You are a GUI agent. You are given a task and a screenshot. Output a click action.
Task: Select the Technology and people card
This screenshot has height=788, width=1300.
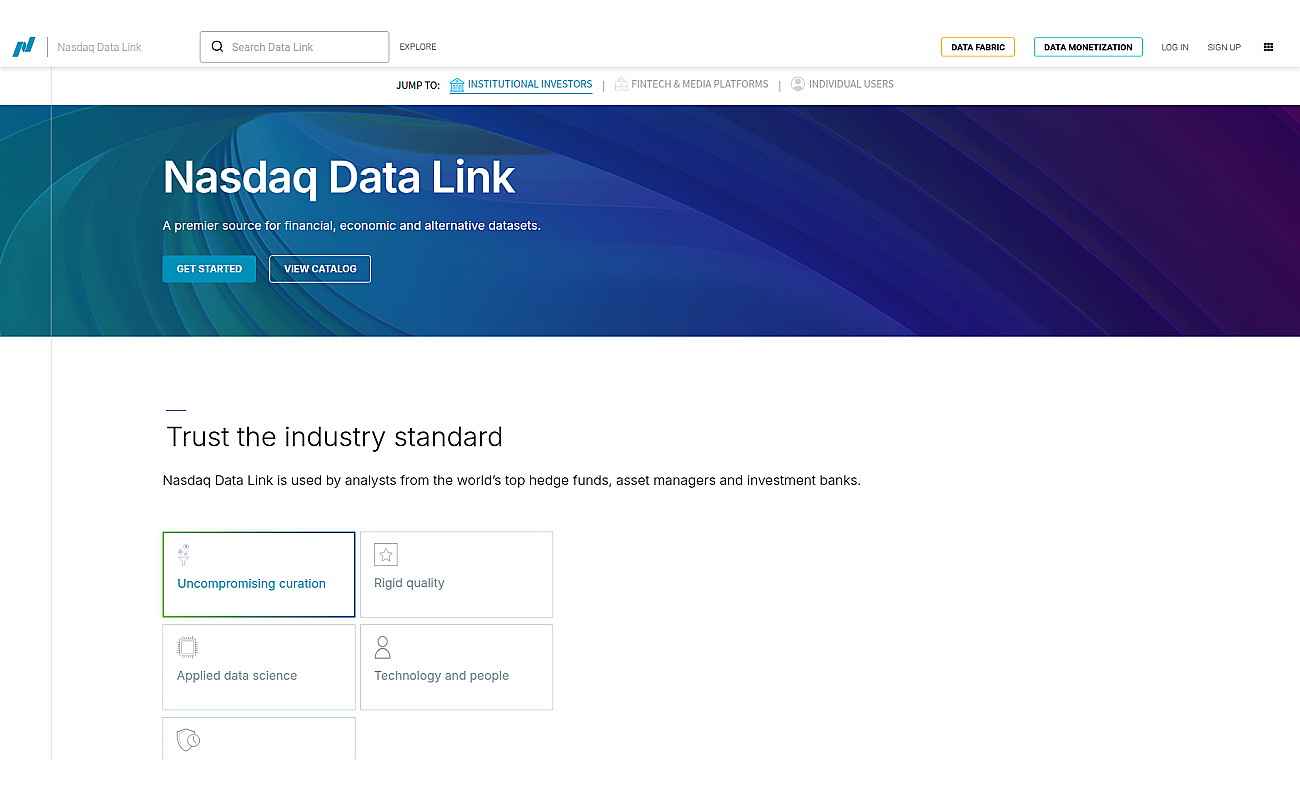click(456, 667)
